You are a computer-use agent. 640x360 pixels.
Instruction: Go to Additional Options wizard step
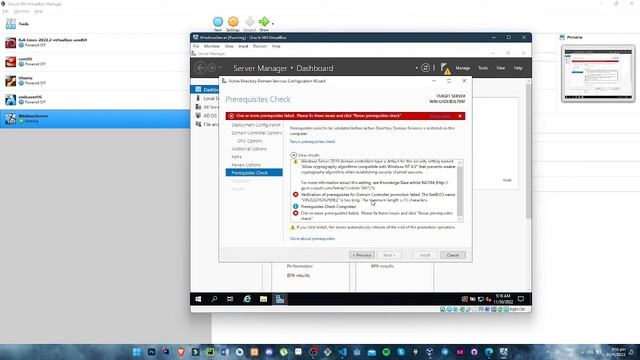tap(249, 149)
